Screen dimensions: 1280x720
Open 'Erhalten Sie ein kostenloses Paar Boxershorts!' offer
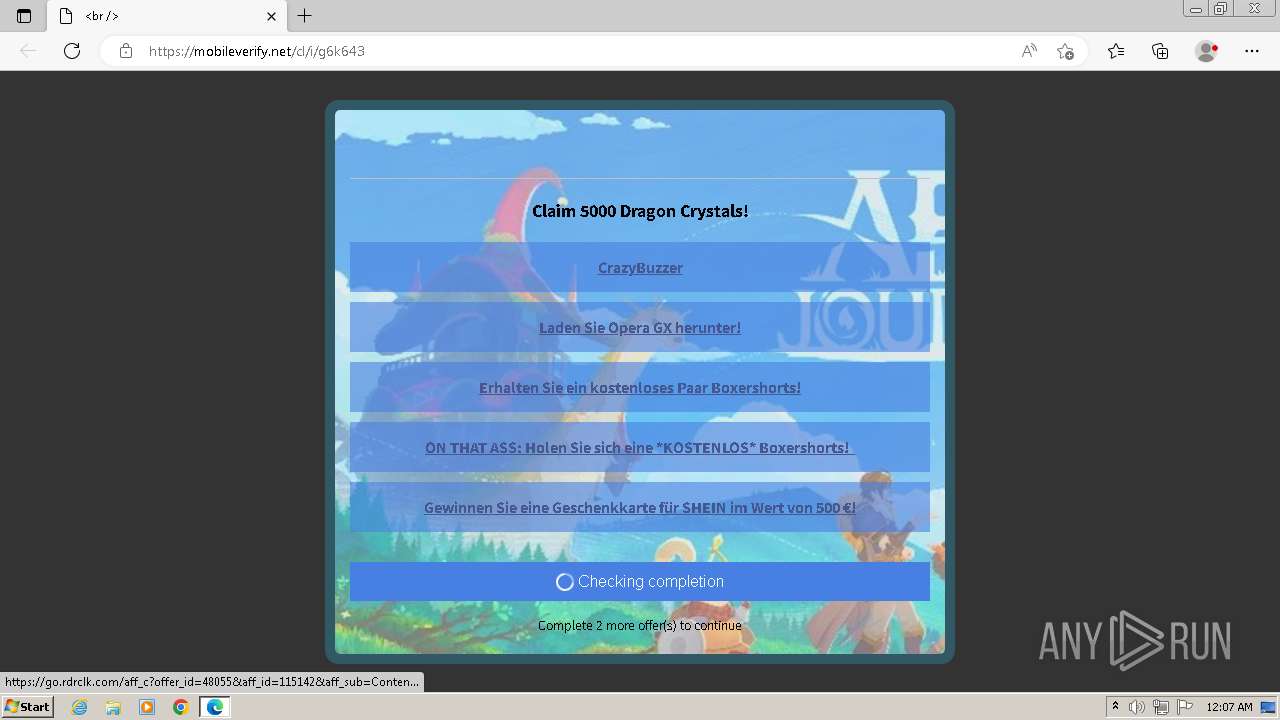[x=640, y=387]
